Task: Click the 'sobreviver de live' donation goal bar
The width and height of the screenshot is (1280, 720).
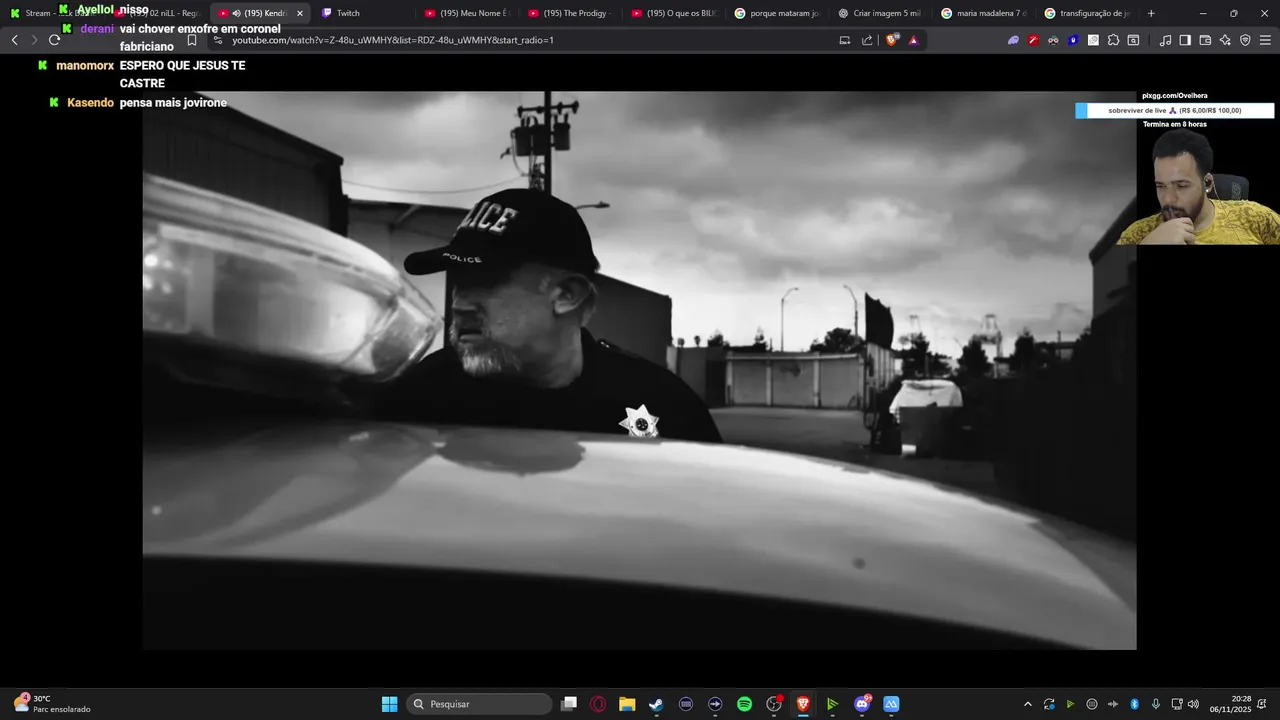Action: [1174, 111]
